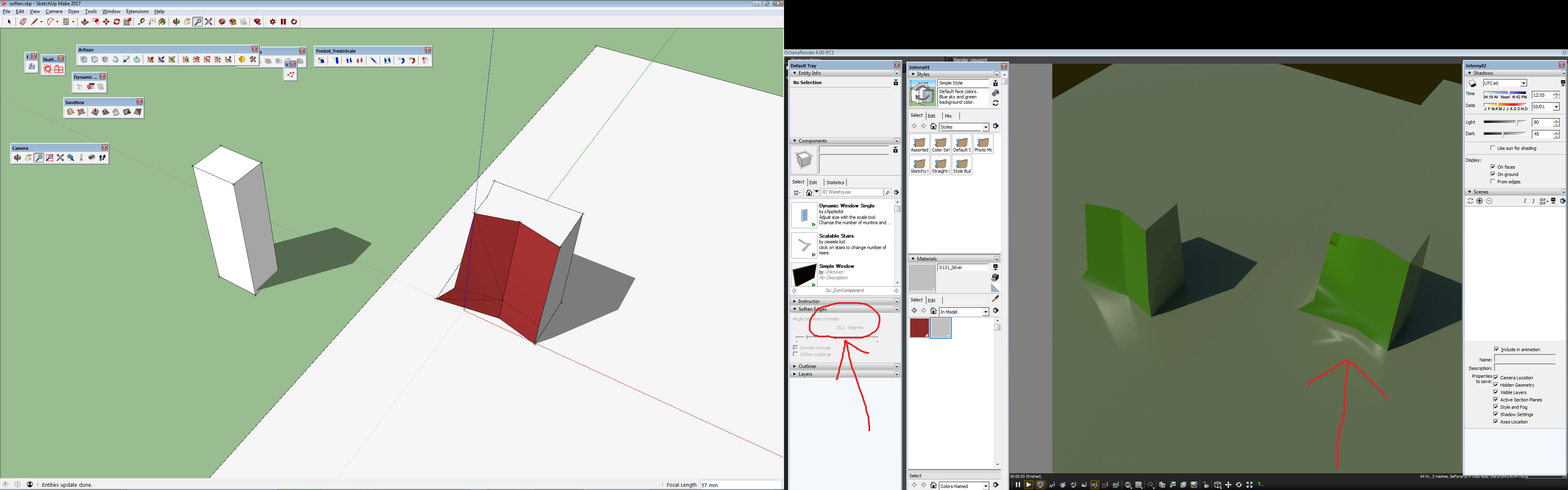Screen dimensions: 1568x490
Task: Click the Zoom Extents icon in Camera toolbar
Action: [x=60, y=158]
